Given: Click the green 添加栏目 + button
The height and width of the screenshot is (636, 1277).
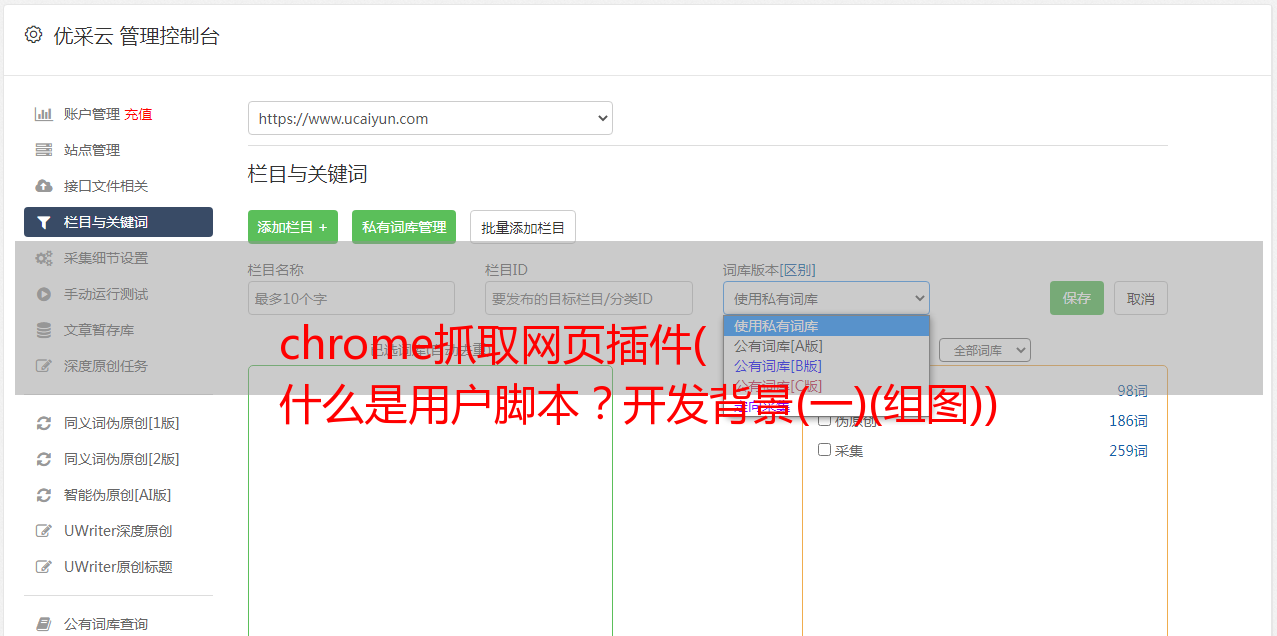Looking at the screenshot, I should pos(293,227).
